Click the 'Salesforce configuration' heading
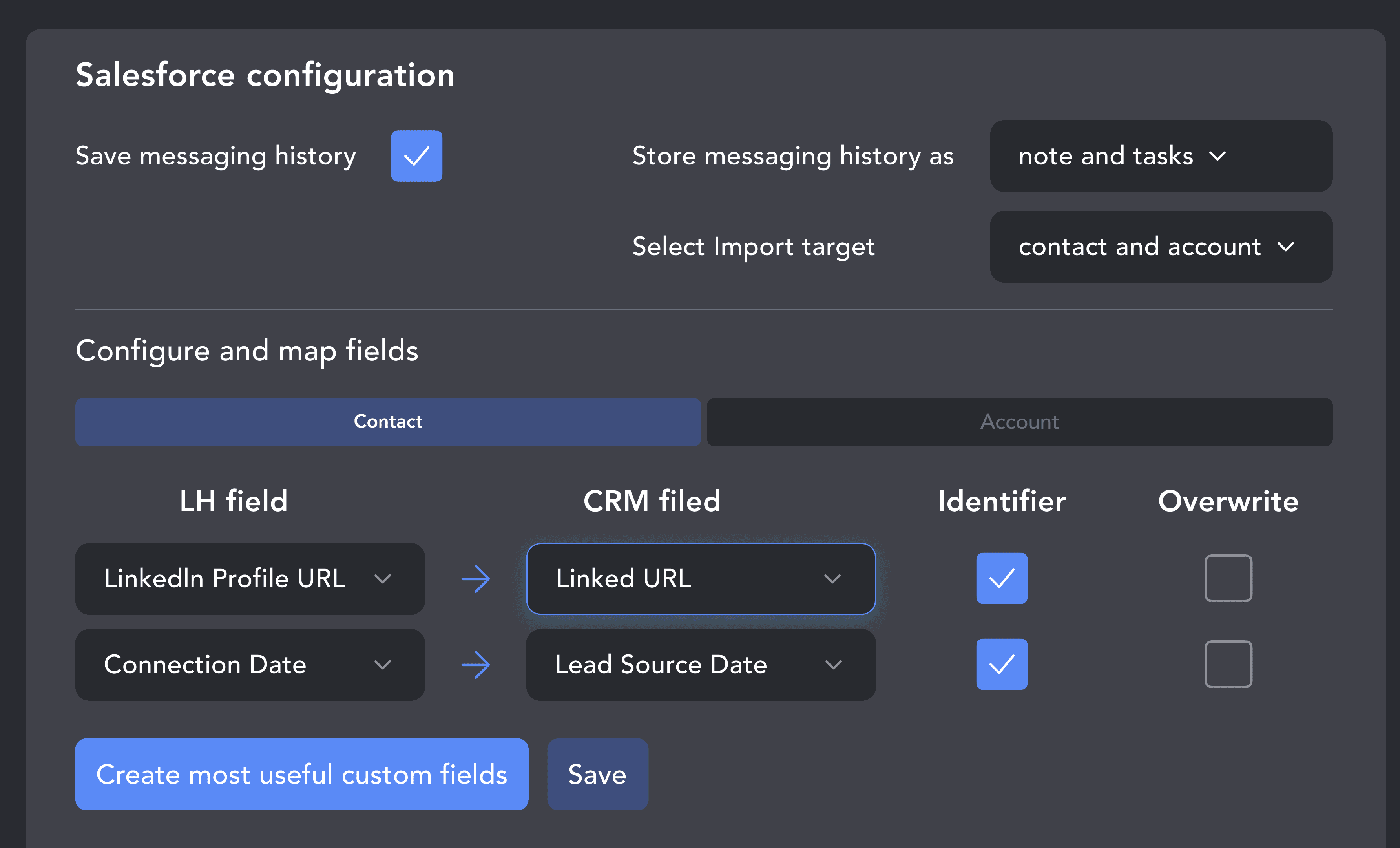 pyautogui.click(x=265, y=76)
